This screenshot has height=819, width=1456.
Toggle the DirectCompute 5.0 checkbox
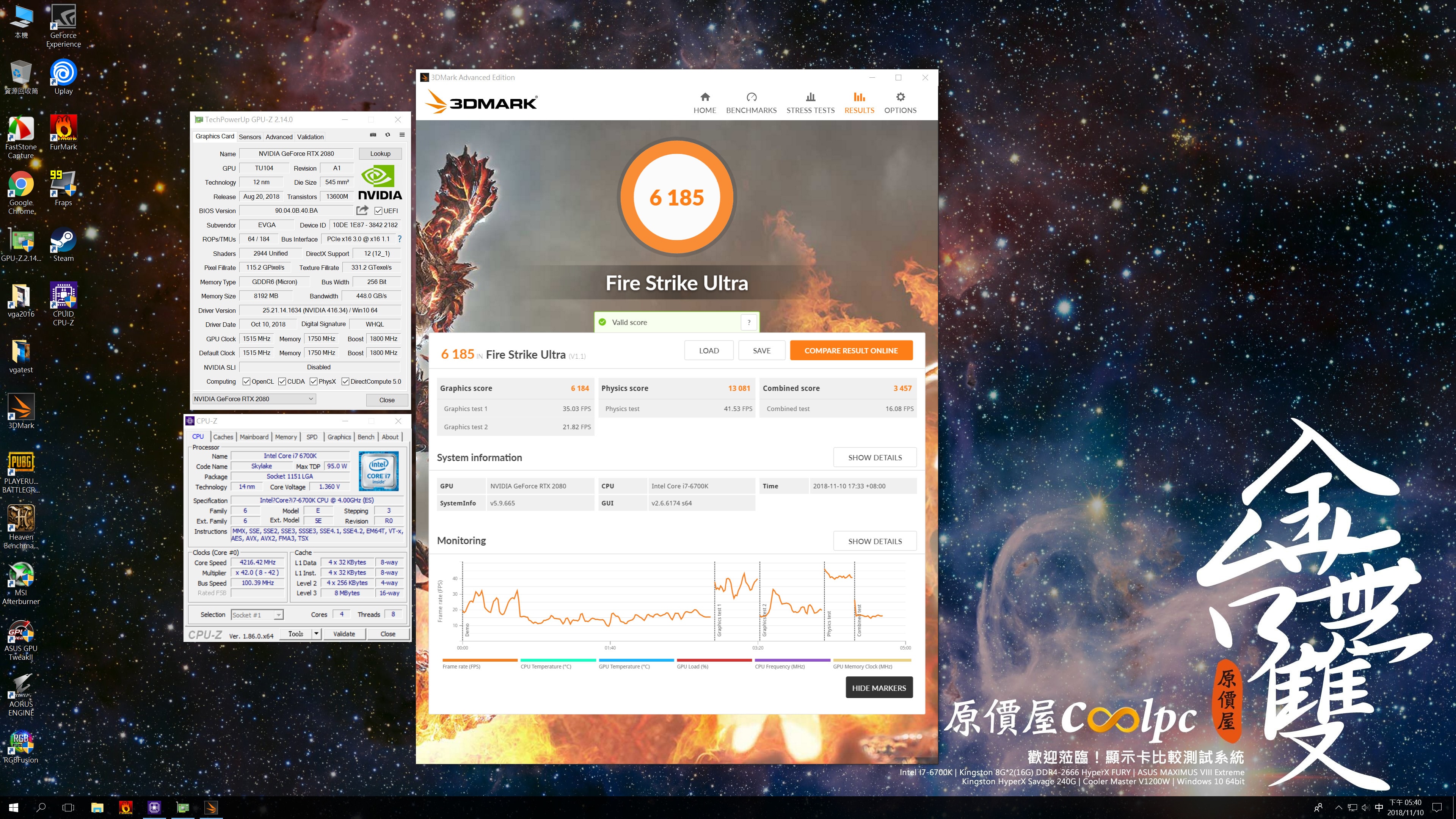(345, 381)
